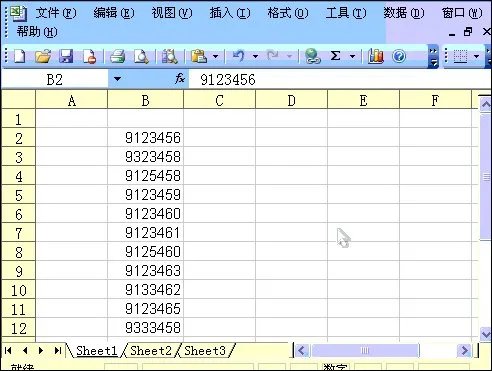Select column C header

click(219, 100)
